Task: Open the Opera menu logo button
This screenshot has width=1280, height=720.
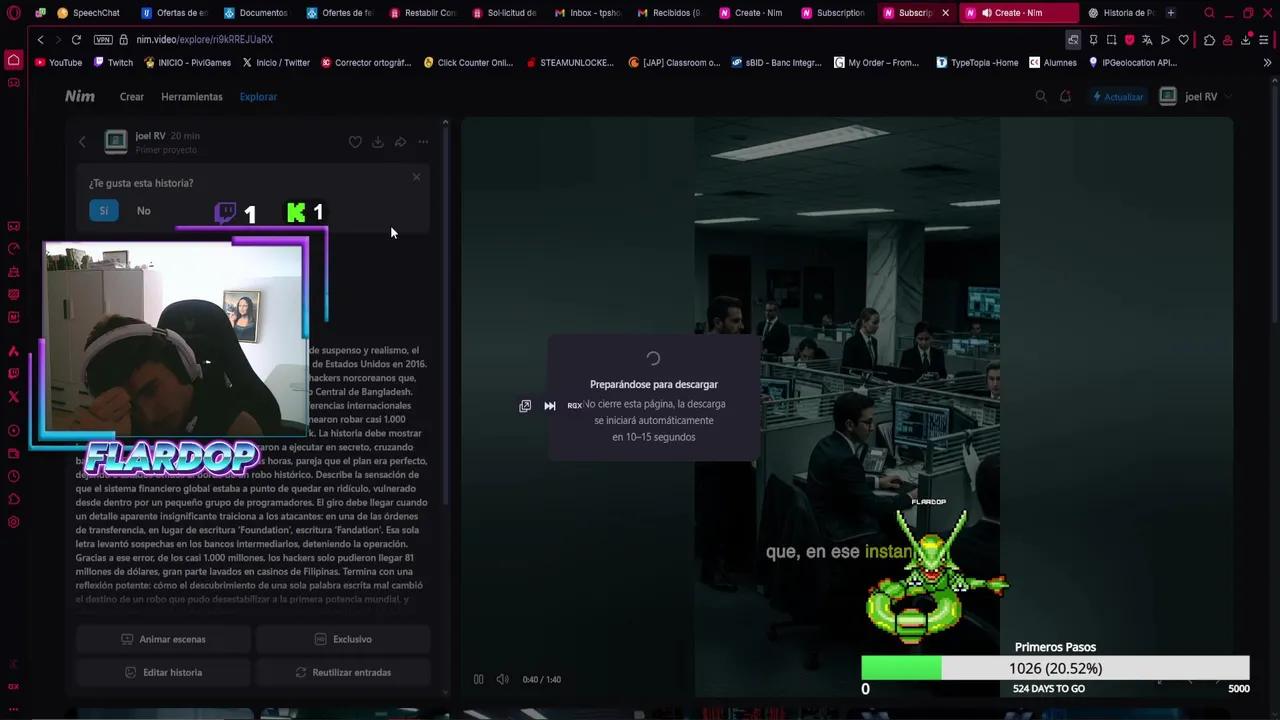Action: 13,13
